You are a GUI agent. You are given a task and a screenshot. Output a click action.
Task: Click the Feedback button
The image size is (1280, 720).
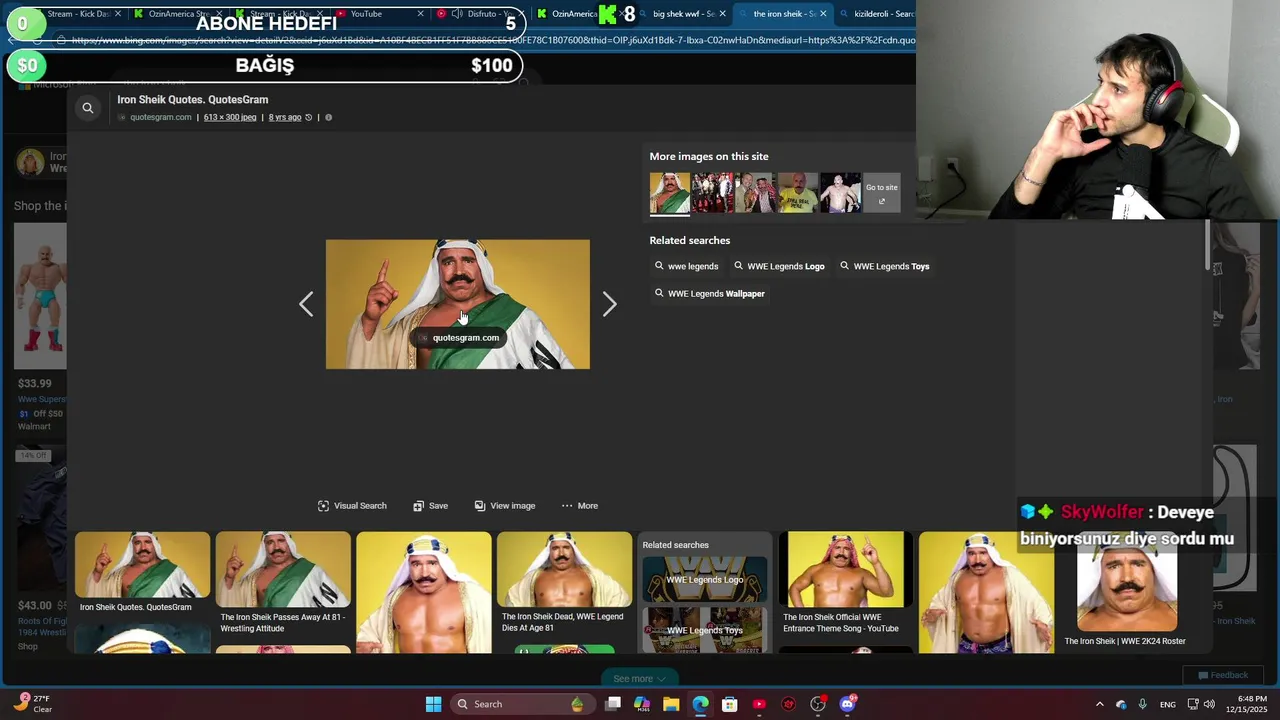tap(1222, 675)
